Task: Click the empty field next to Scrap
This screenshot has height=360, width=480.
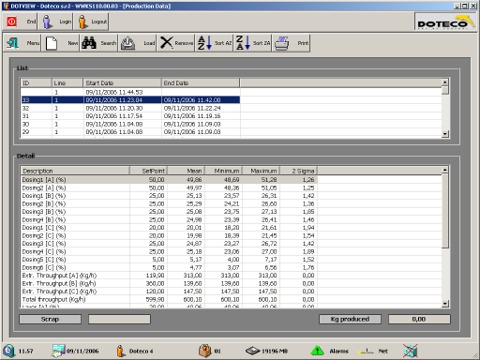Action: pos(119,319)
